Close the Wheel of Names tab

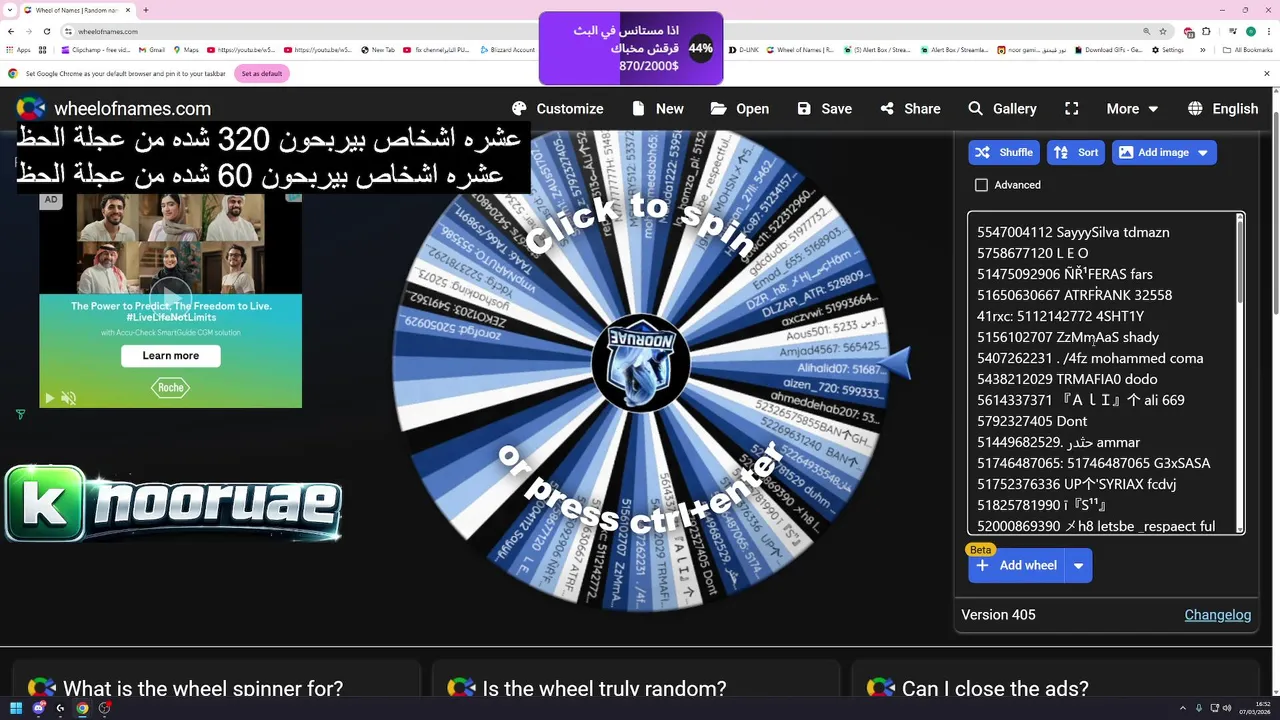point(128,10)
